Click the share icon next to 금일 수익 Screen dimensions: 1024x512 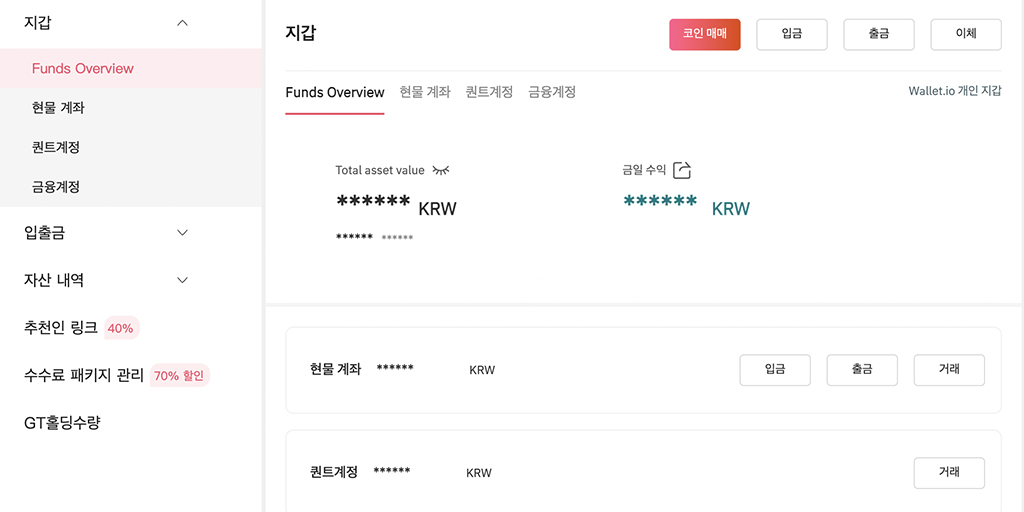point(682,171)
